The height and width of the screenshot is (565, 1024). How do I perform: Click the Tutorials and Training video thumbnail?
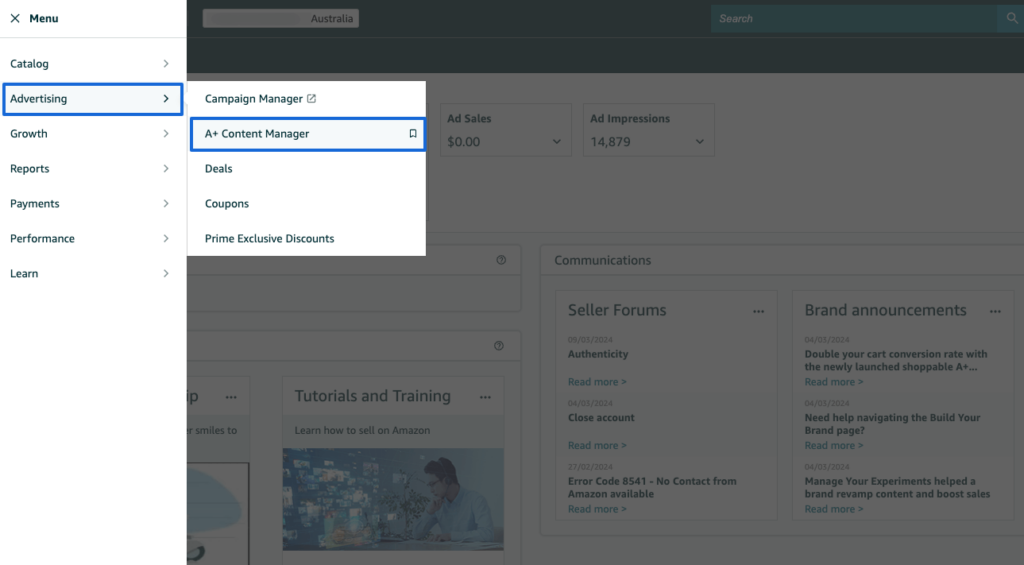pyautogui.click(x=393, y=499)
